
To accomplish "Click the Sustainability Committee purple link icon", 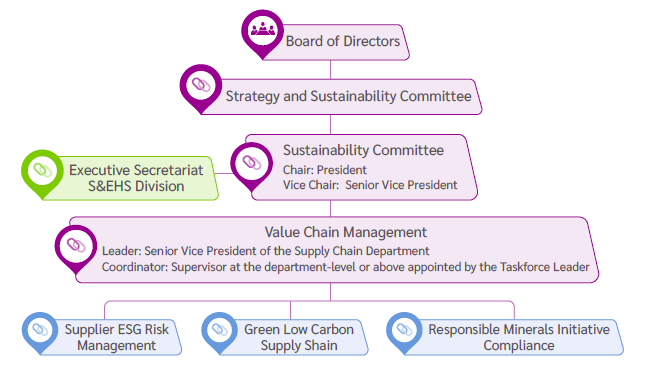I will click(x=252, y=163).
